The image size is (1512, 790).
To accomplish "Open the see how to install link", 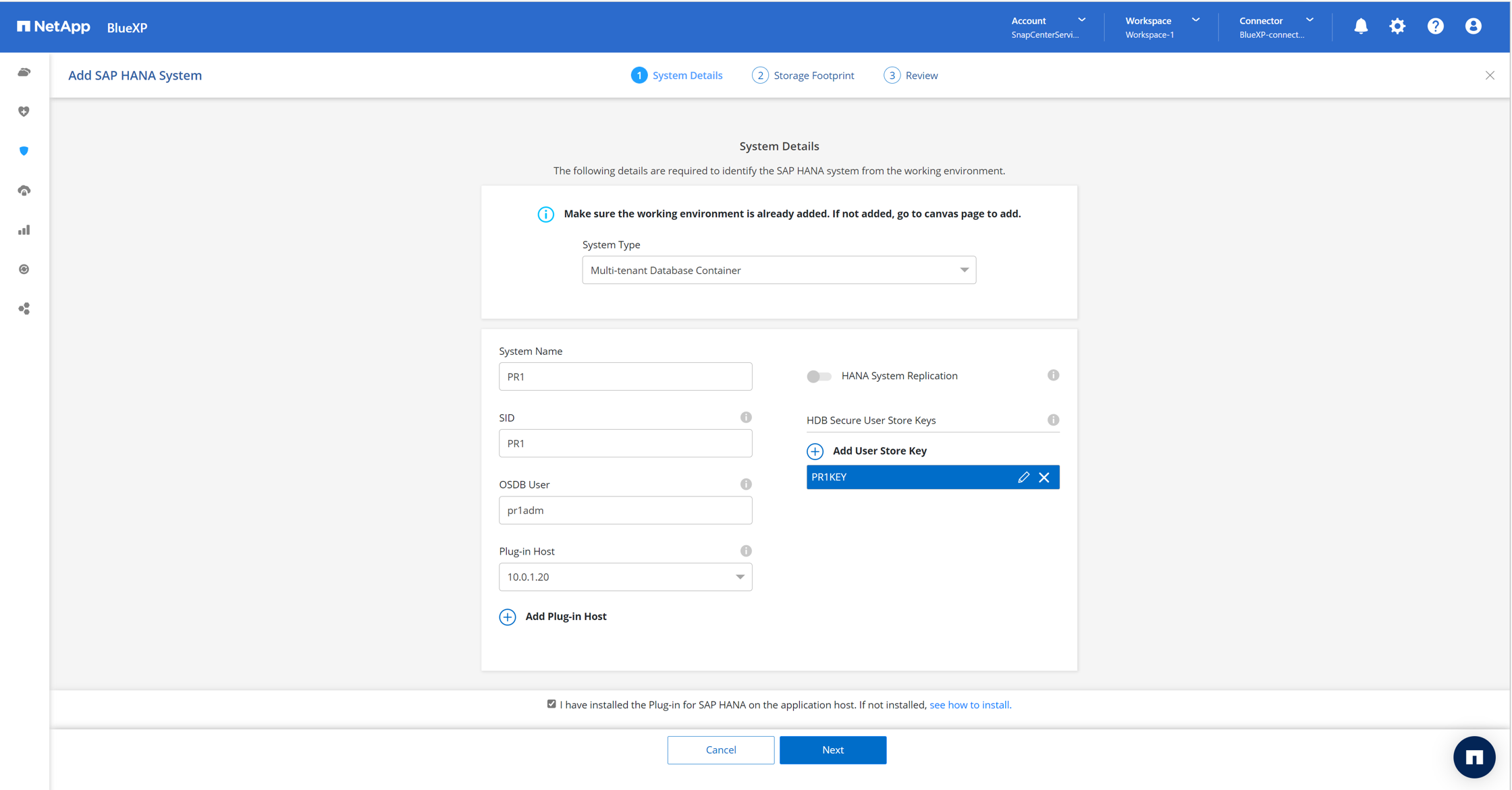I will click(970, 704).
